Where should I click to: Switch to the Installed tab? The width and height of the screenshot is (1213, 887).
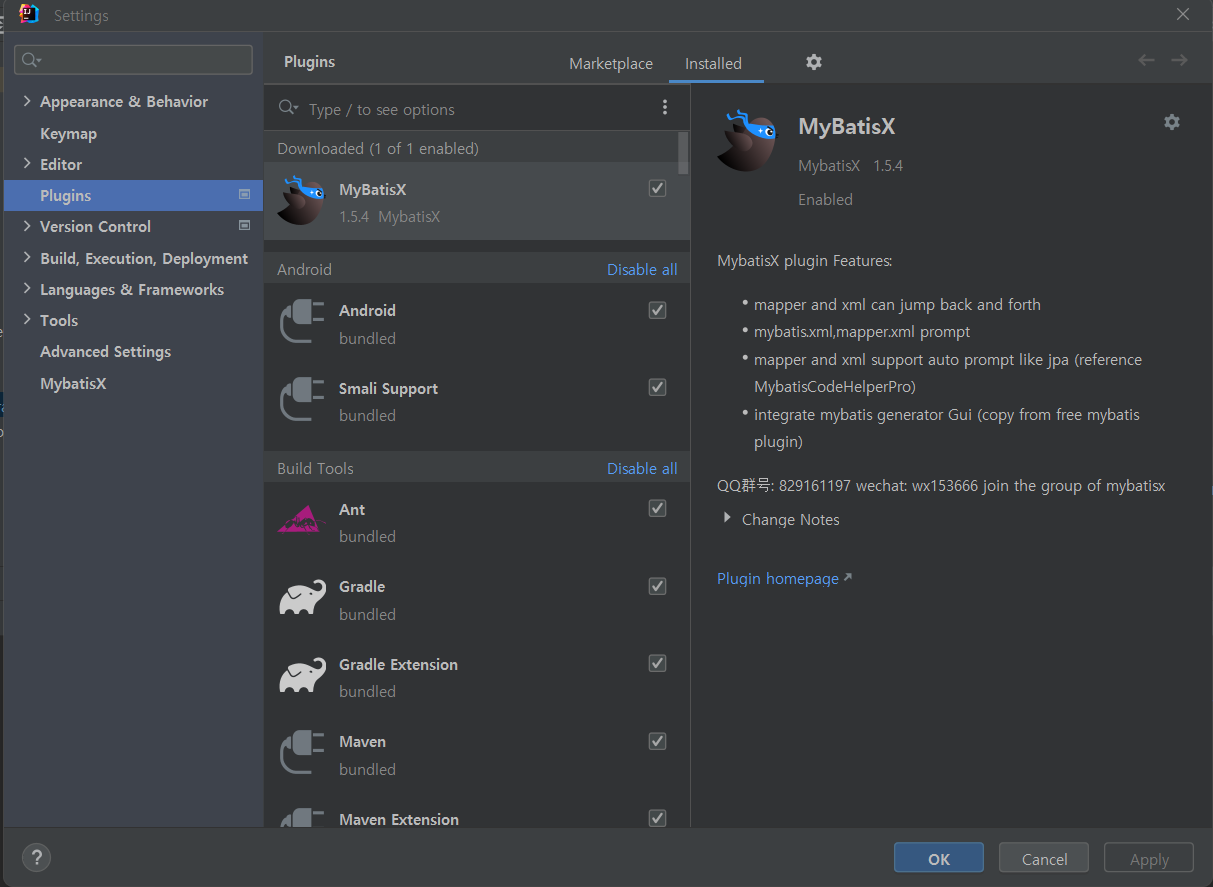pyautogui.click(x=713, y=63)
